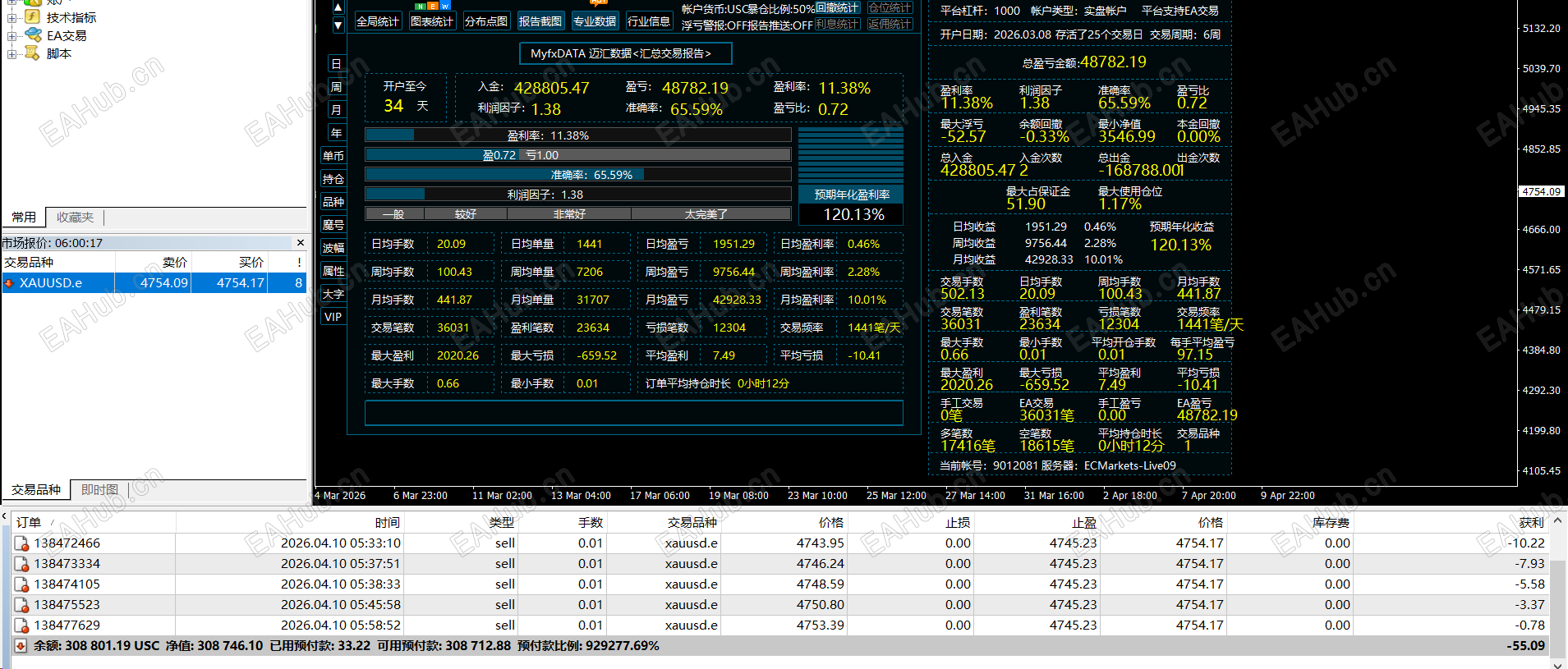The image size is (1568, 669).
Task: Open the 即时图 tick chart tab
Action: (x=99, y=489)
